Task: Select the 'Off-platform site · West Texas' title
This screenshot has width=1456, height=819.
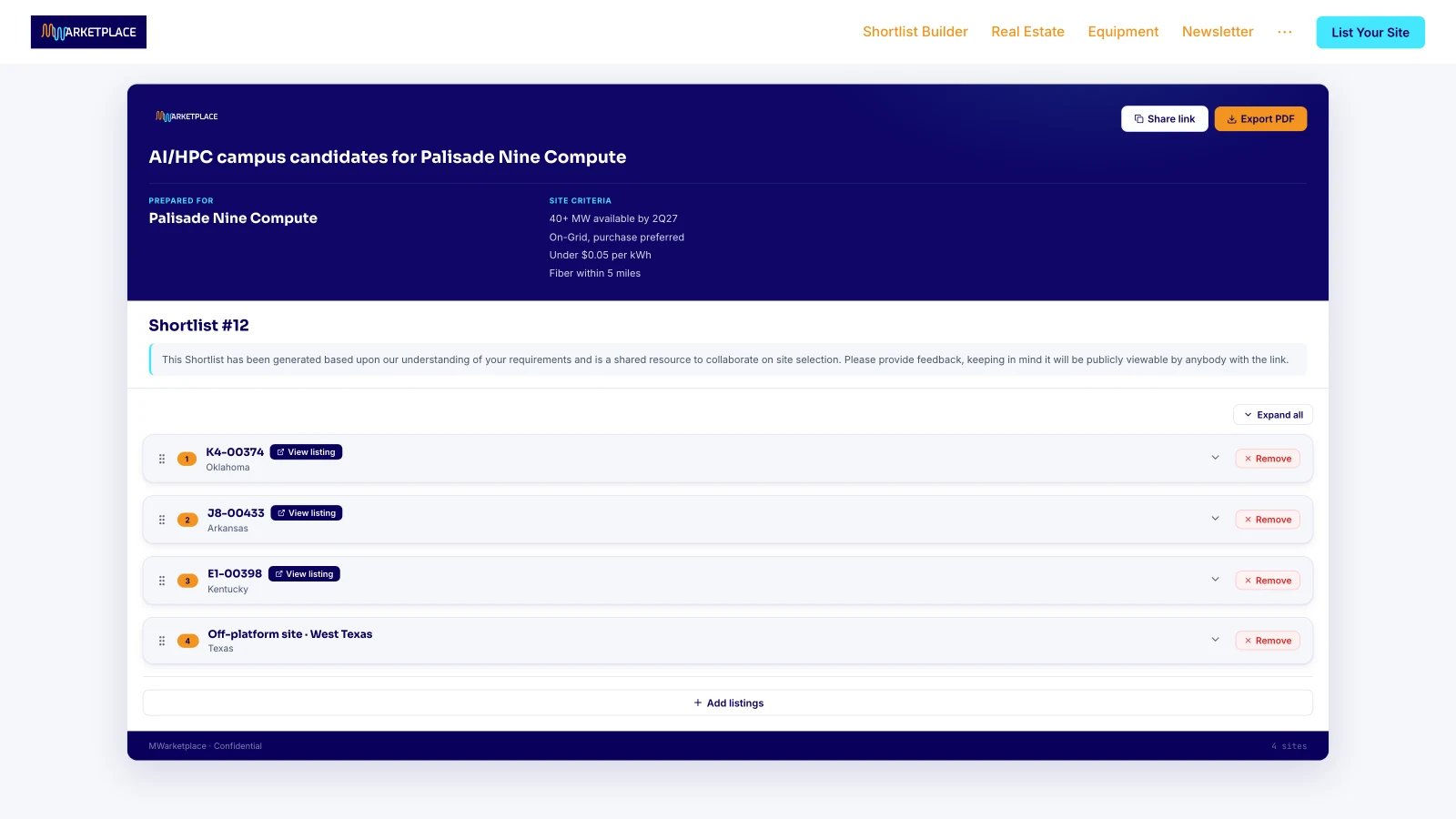Action: point(290,634)
